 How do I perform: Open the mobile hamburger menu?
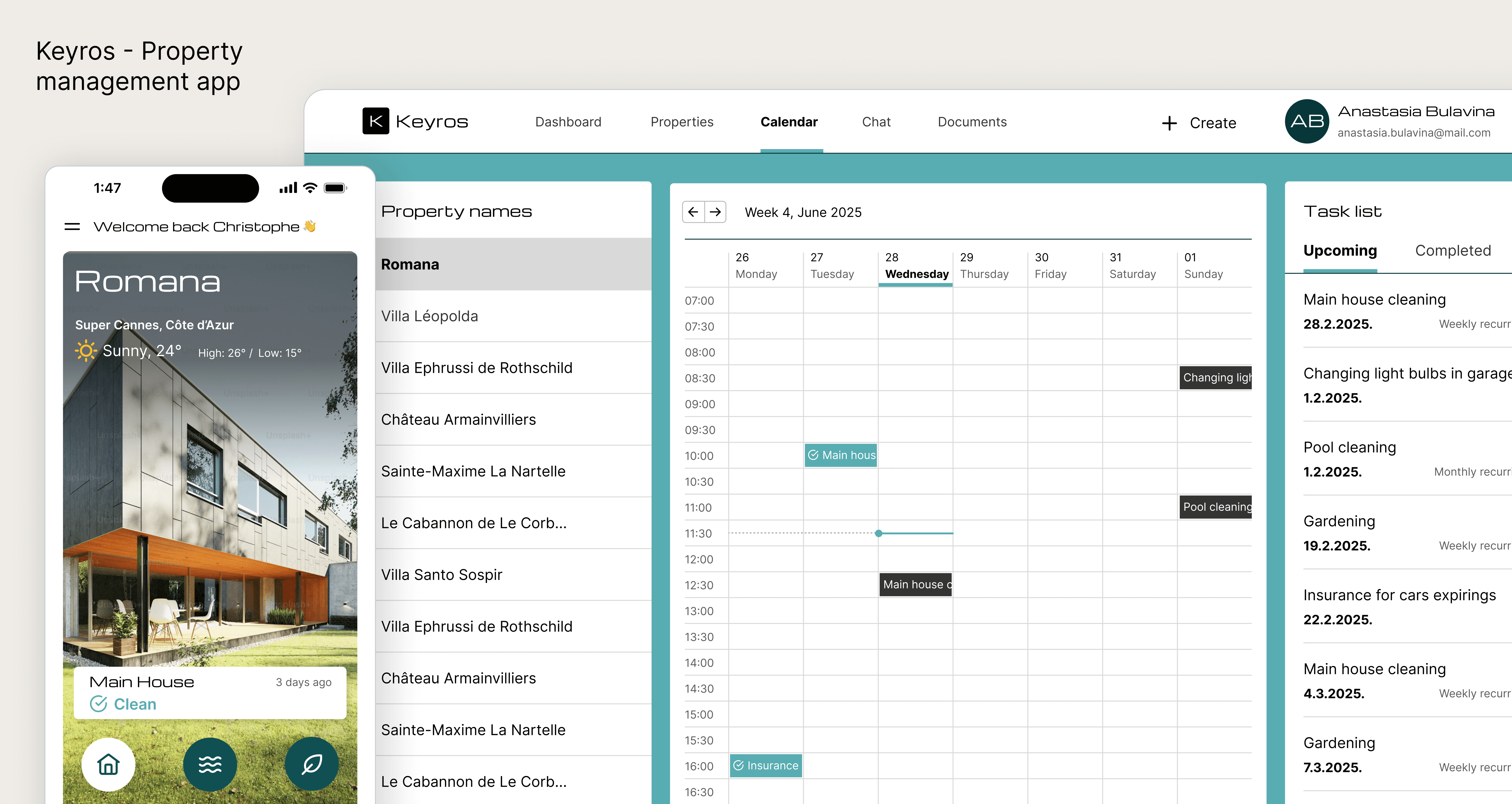[x=72, y=227]
